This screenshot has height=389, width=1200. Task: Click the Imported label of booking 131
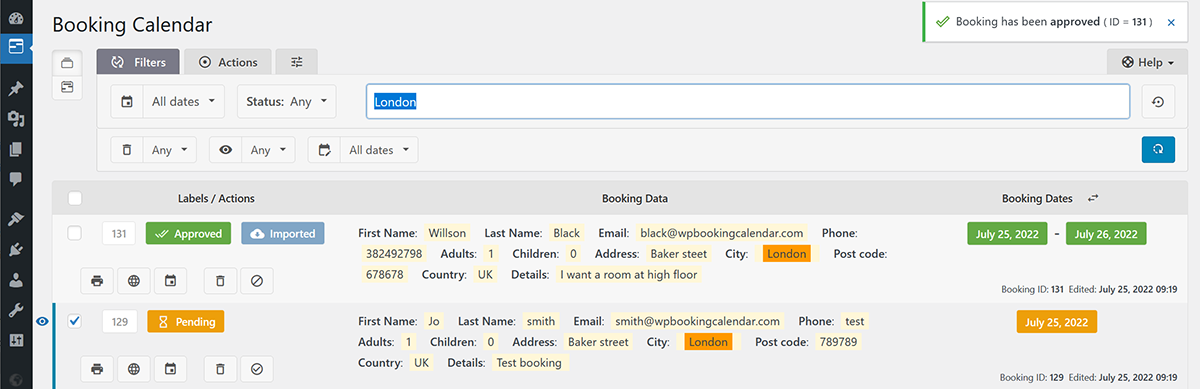pyautogui.click(x=283, y=233)
